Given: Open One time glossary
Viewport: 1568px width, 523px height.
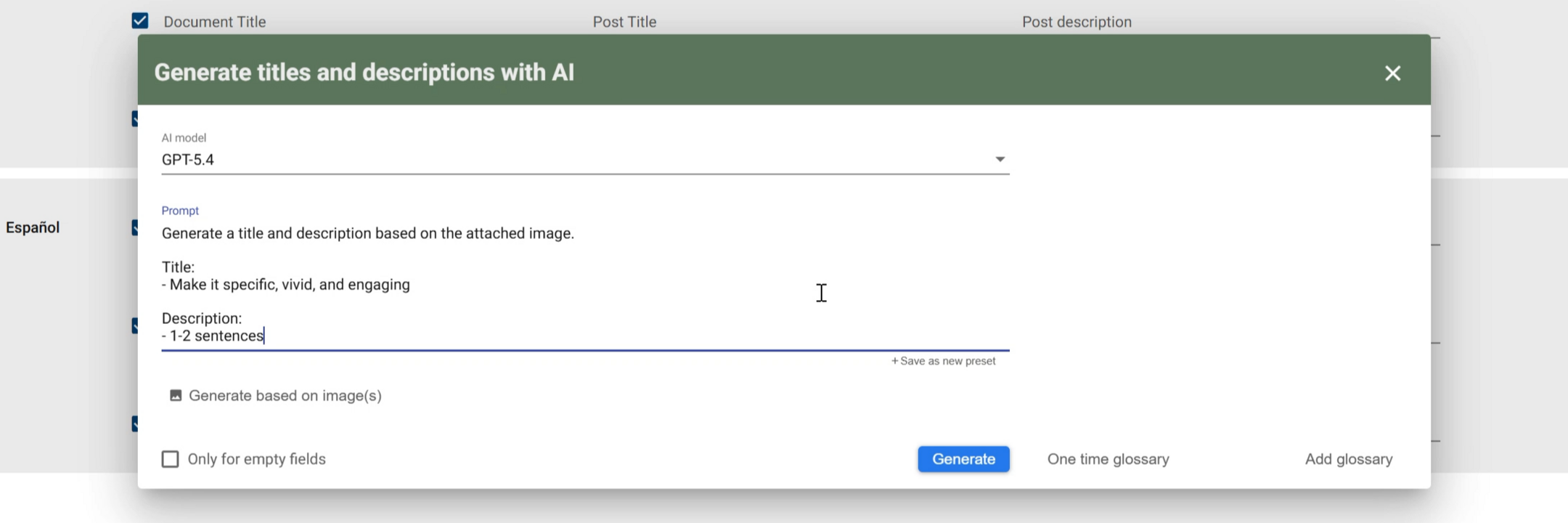Looking at the screenshot, I should pos(1108,459).
